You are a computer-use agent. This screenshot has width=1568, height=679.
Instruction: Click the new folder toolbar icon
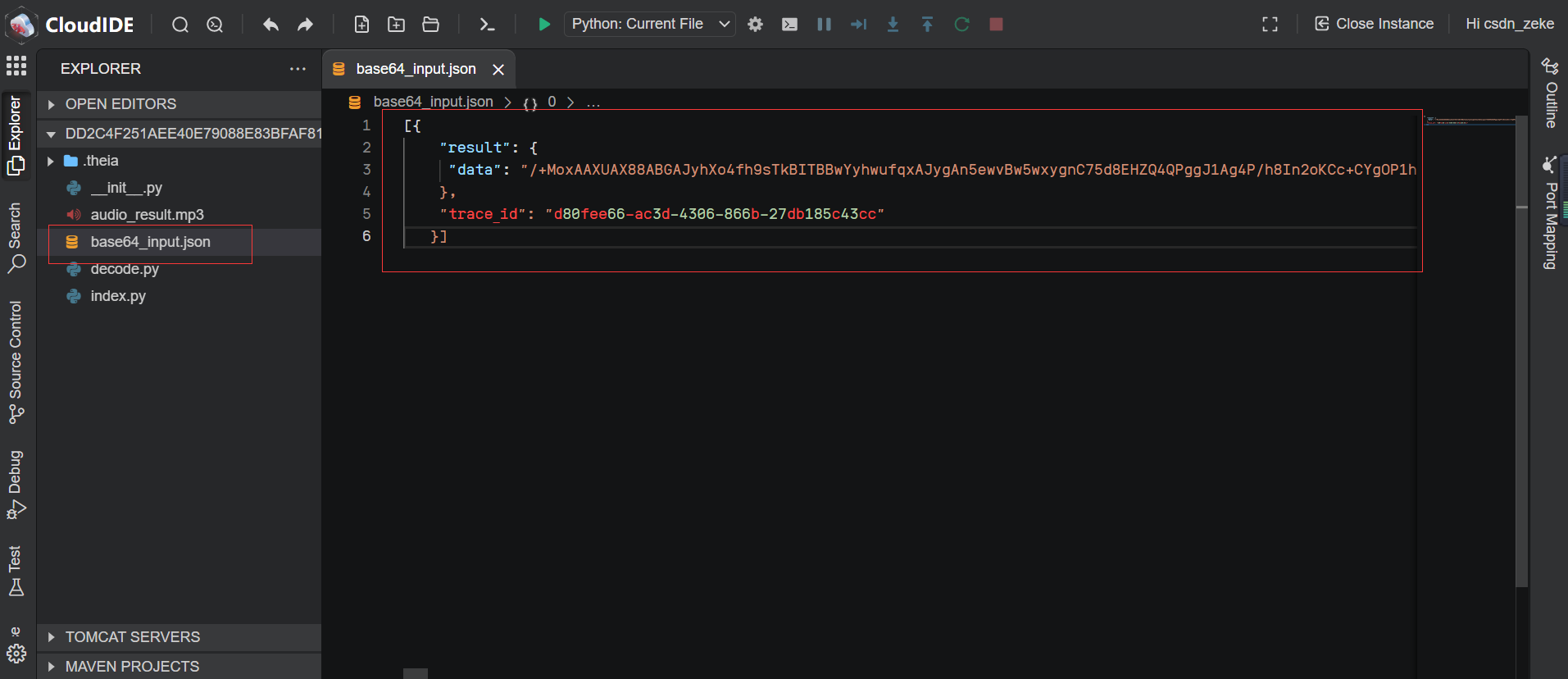coord(396,25)
